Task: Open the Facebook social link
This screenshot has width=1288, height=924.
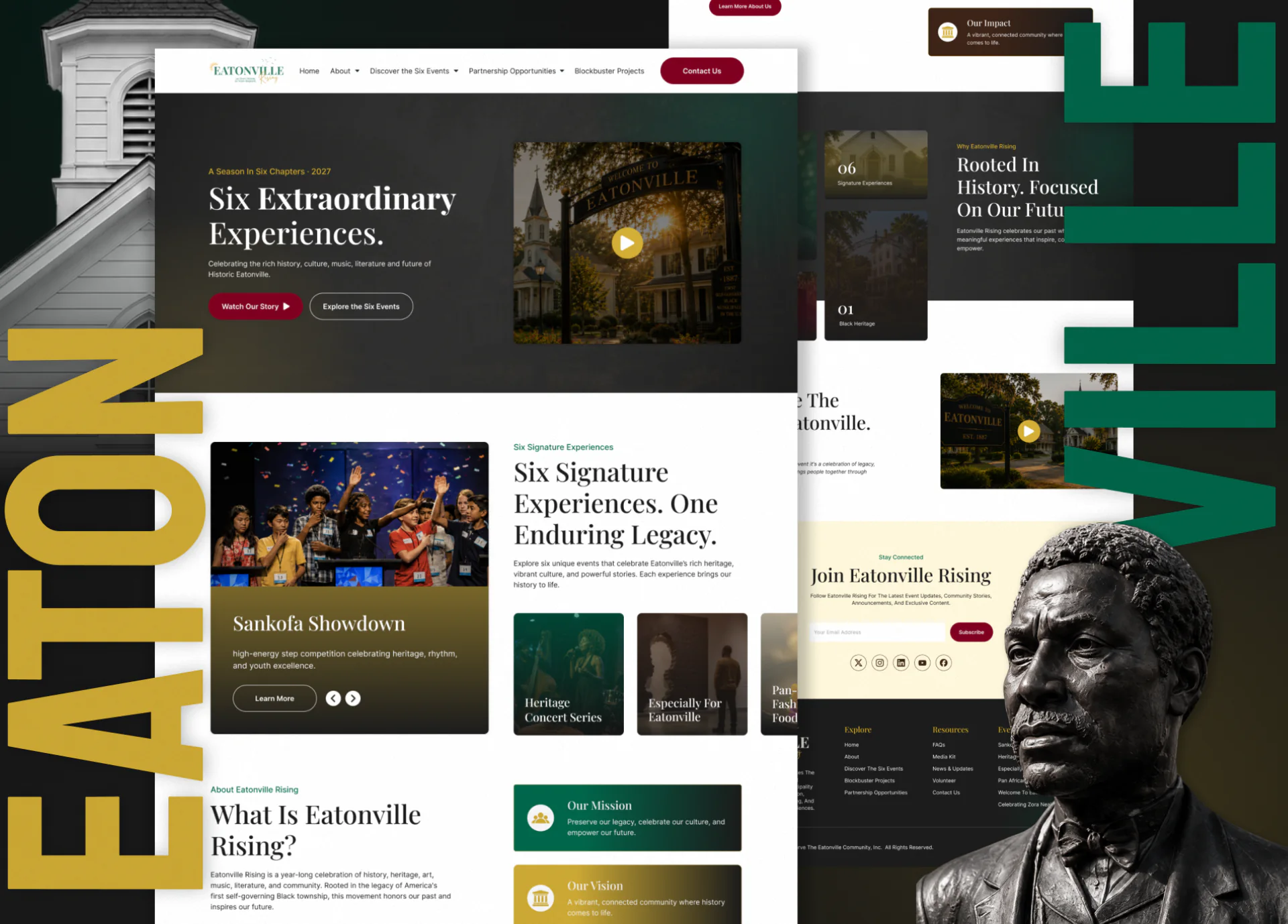Action: (944, 662)
